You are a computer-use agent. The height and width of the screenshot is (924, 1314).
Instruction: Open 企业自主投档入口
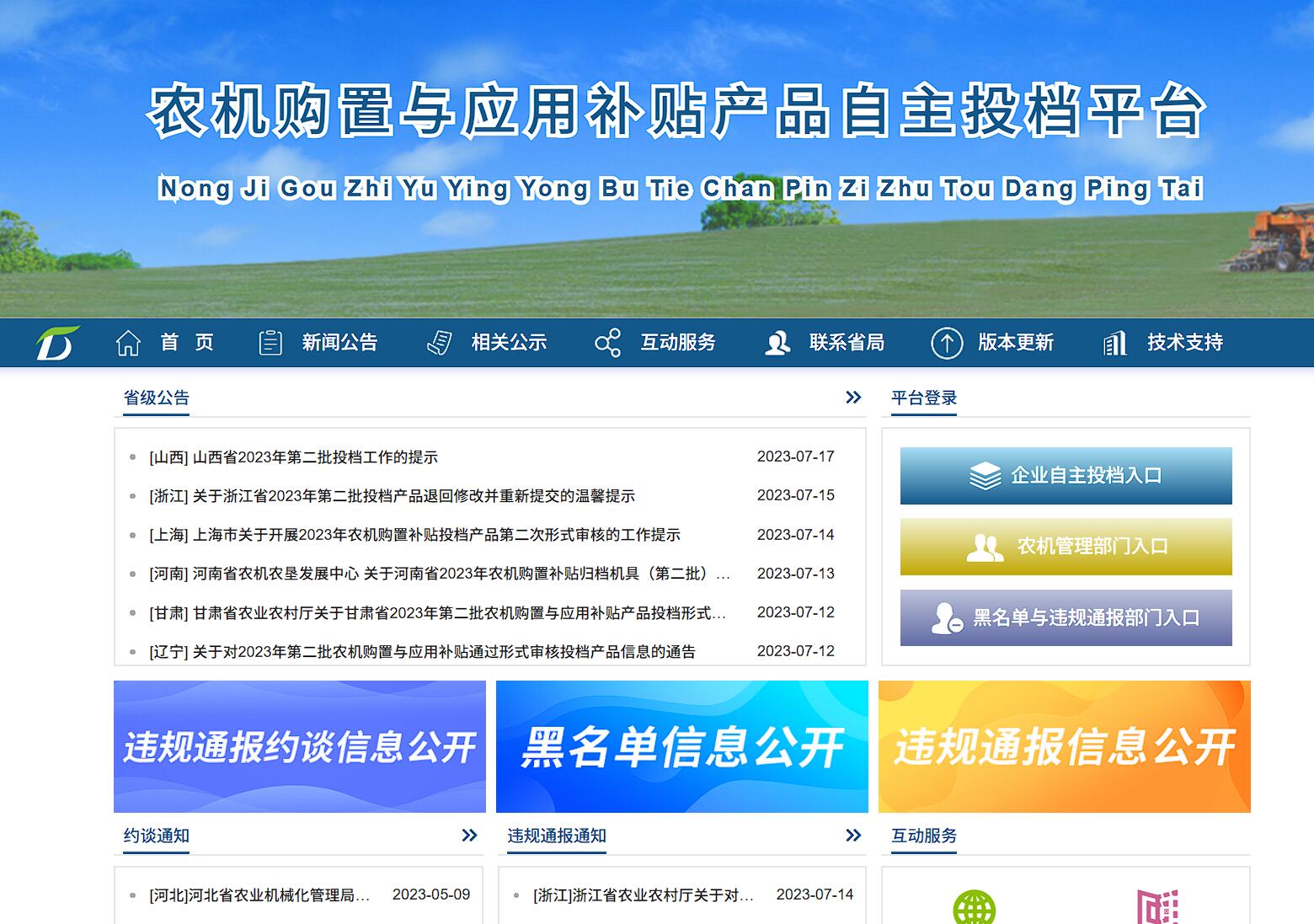[1065, 475]
